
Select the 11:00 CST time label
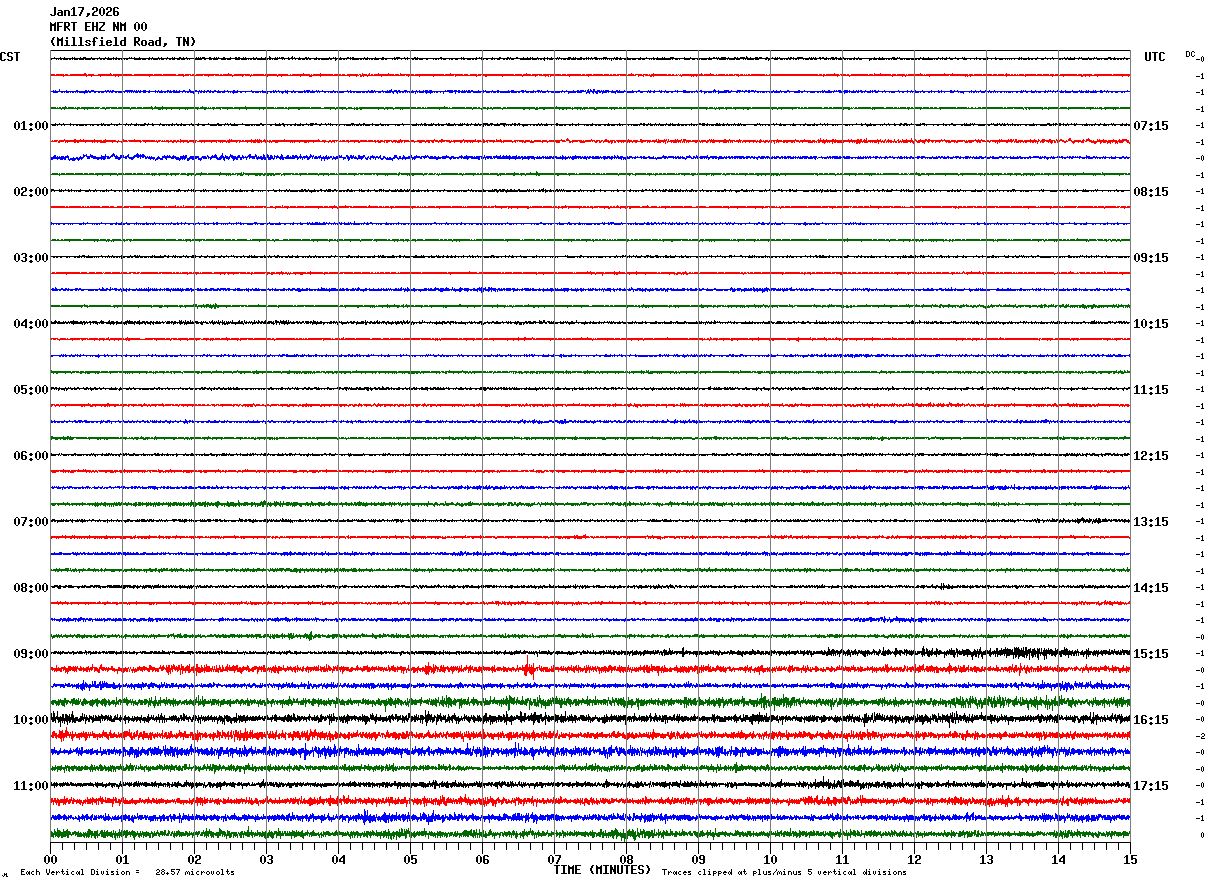click(x=31, y=786)
